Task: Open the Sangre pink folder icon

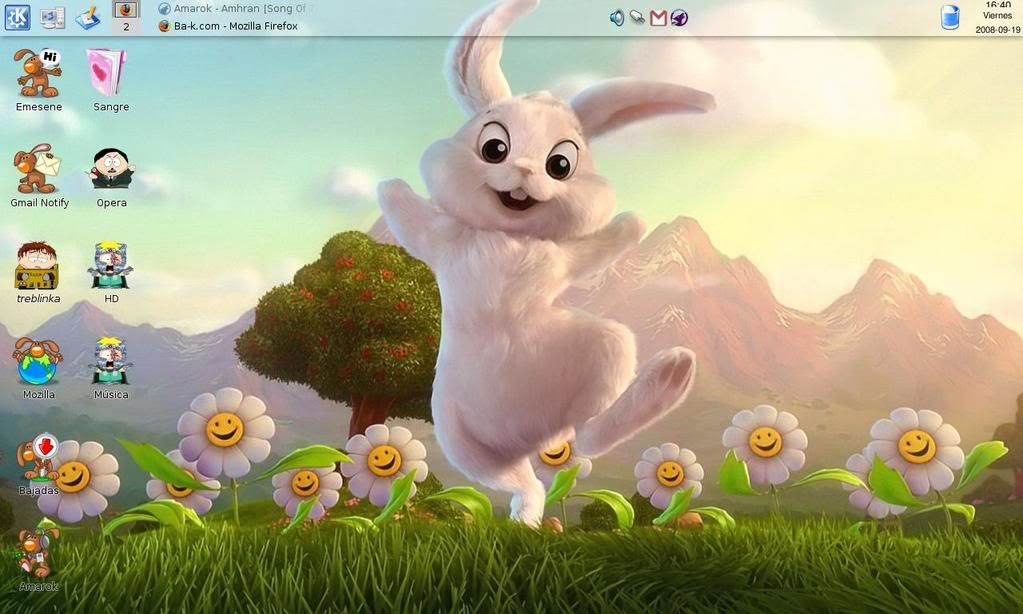Action: click(x=111, y=80)
